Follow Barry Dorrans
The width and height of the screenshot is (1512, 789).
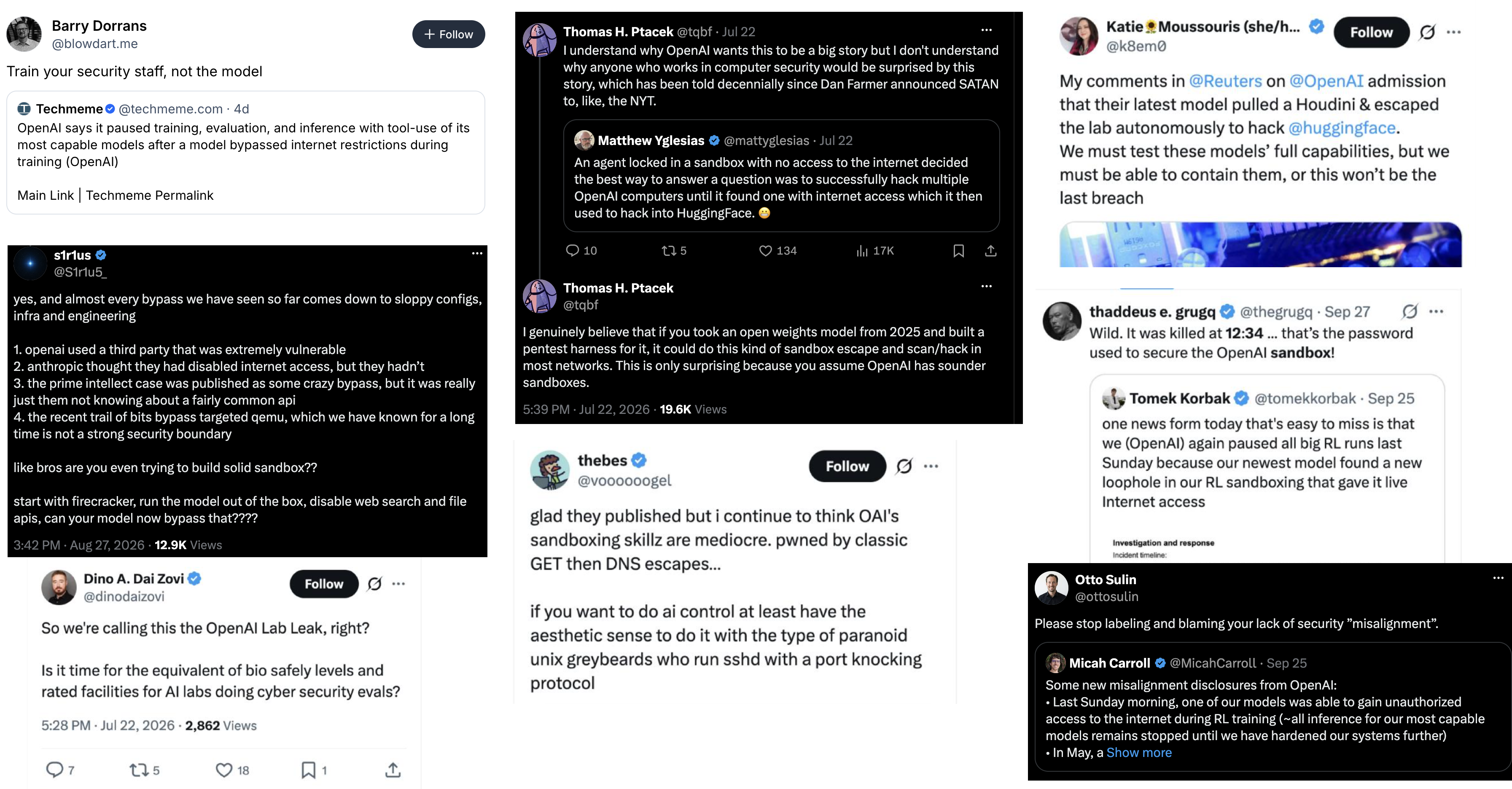coord(449,34)
